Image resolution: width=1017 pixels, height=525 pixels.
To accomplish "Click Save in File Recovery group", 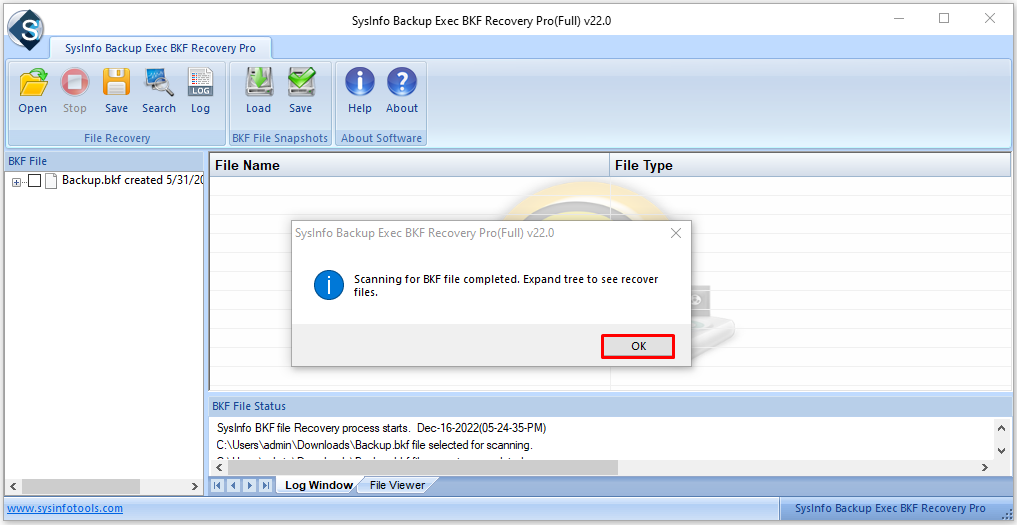I will pyautogui.click(x=116, y=92).
